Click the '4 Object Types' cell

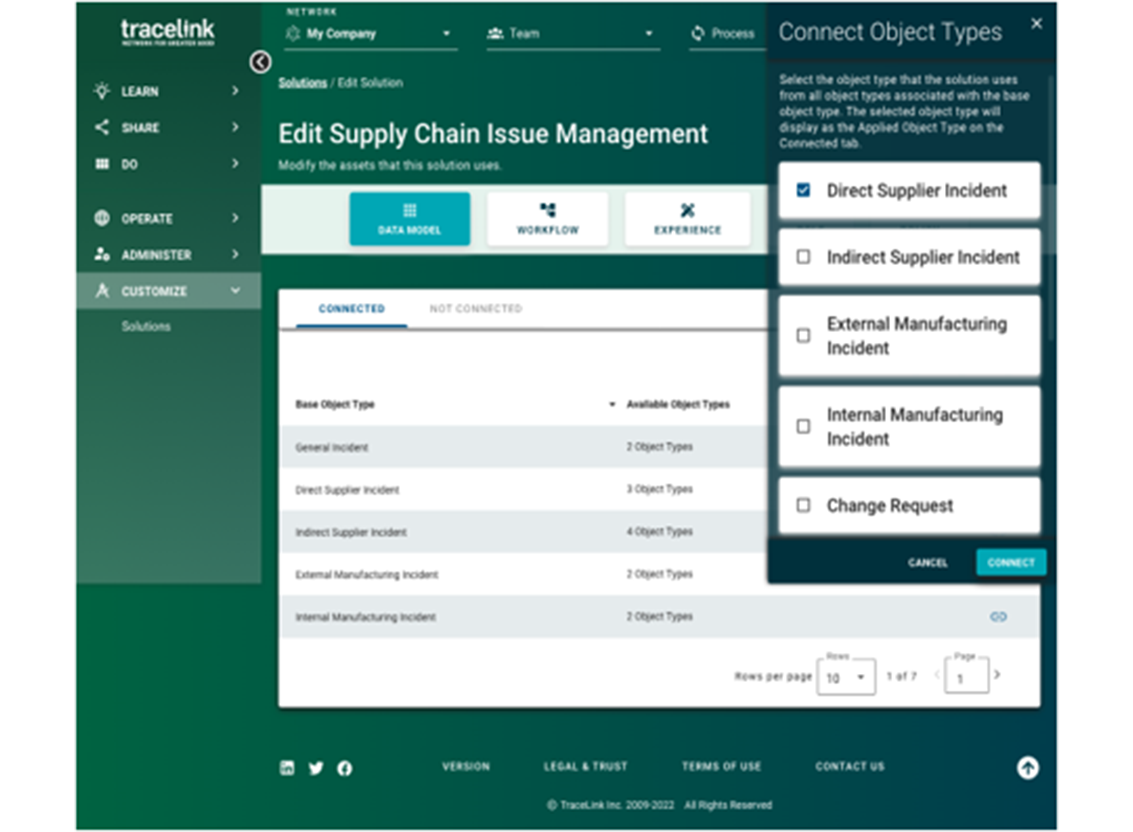[x=660, y=531]
